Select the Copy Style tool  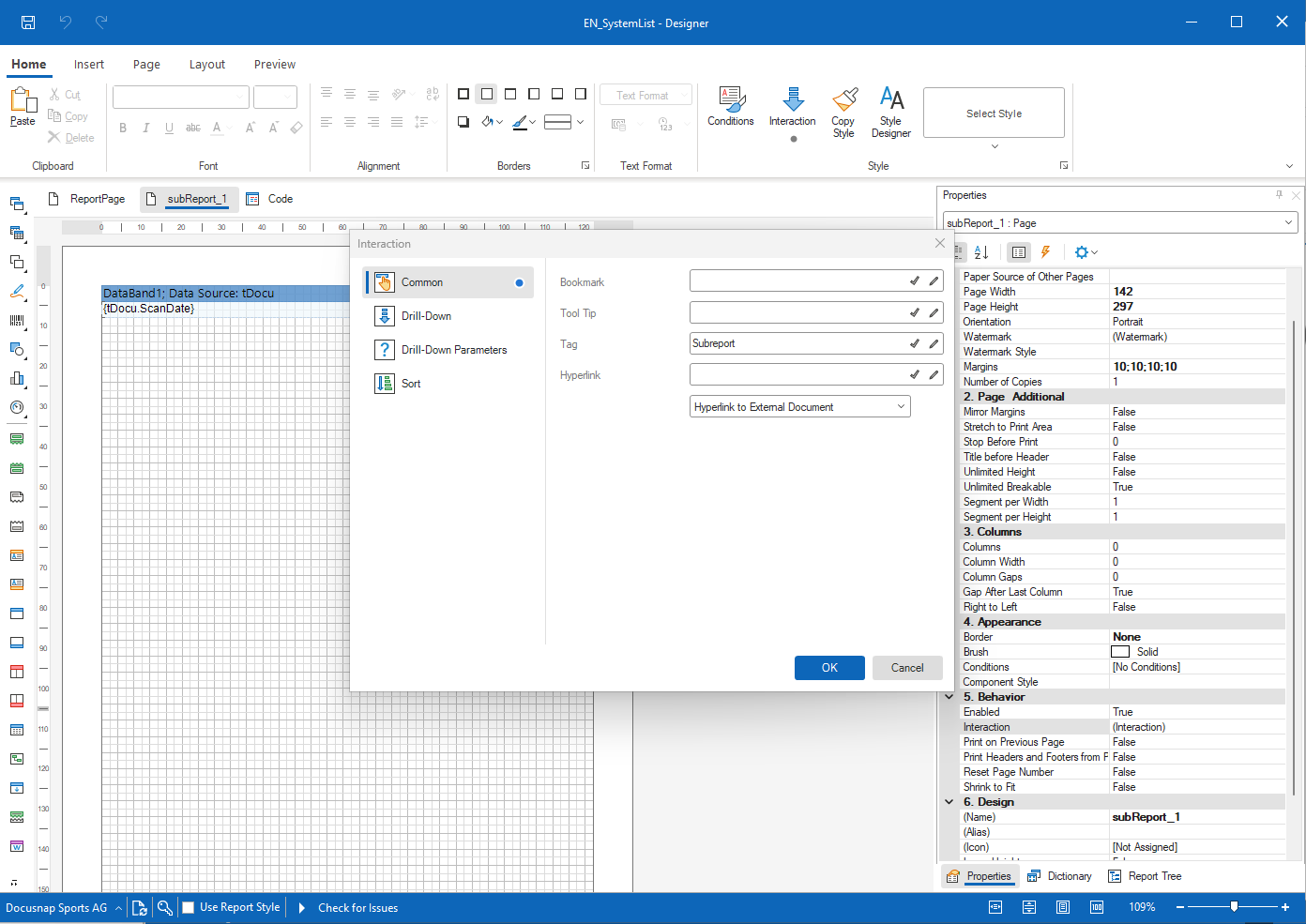click(x=843, y=113)
